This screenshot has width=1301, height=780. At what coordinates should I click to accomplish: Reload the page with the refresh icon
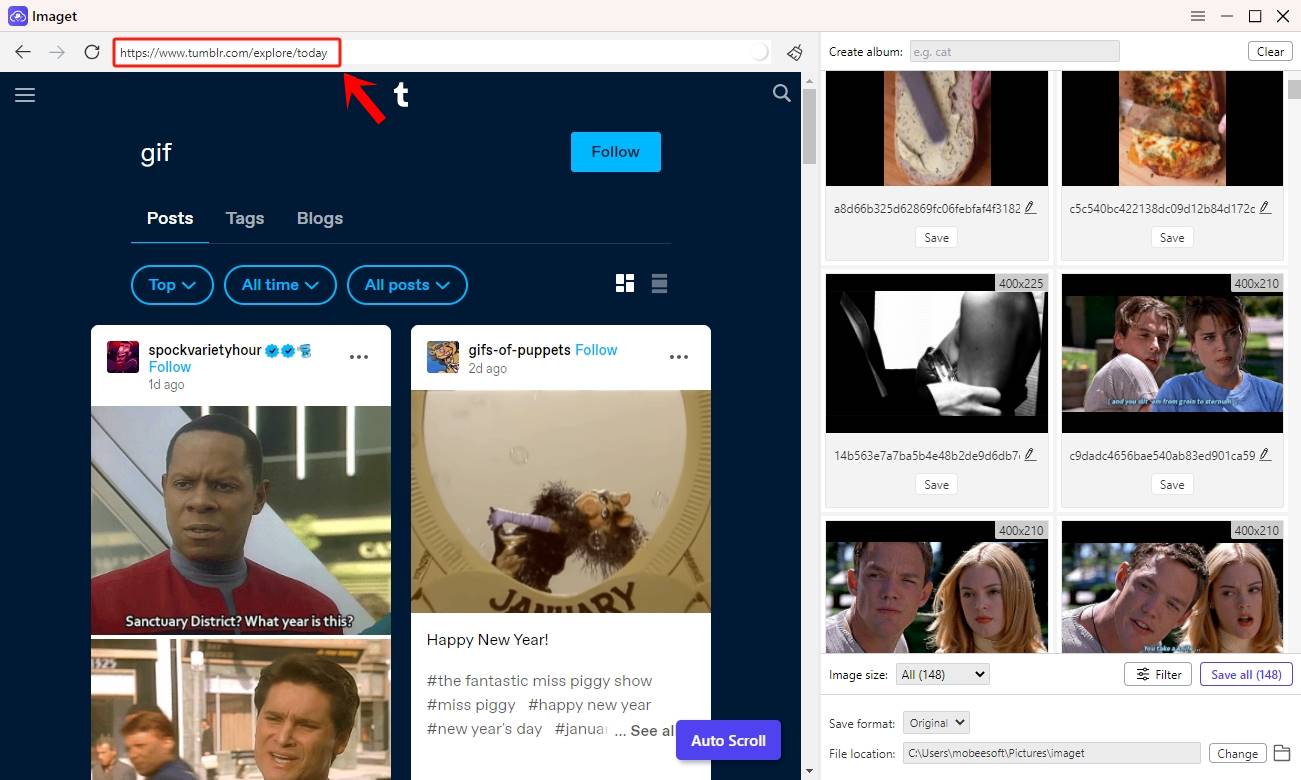pyautogui.click(x=92, y=52)
